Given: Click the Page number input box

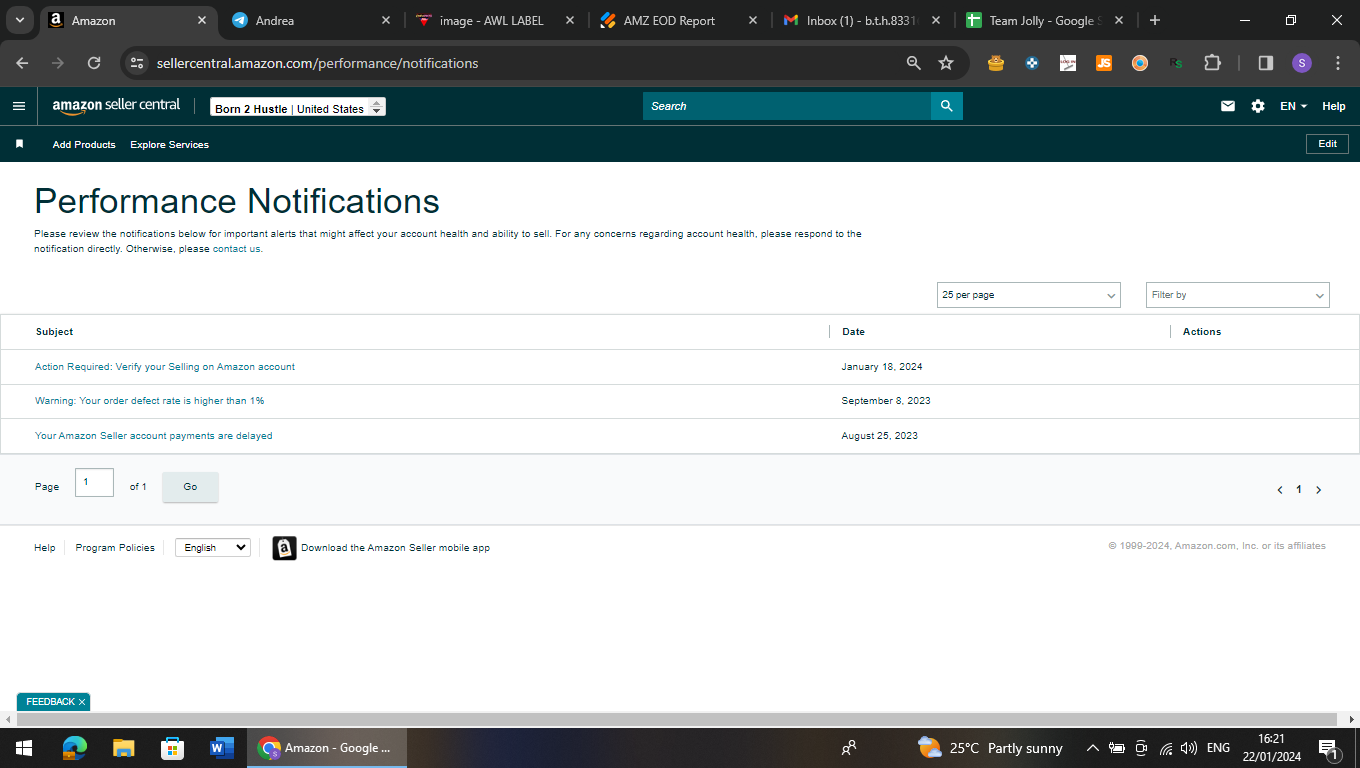Looking at the screenshot, I should coord(94,482).
